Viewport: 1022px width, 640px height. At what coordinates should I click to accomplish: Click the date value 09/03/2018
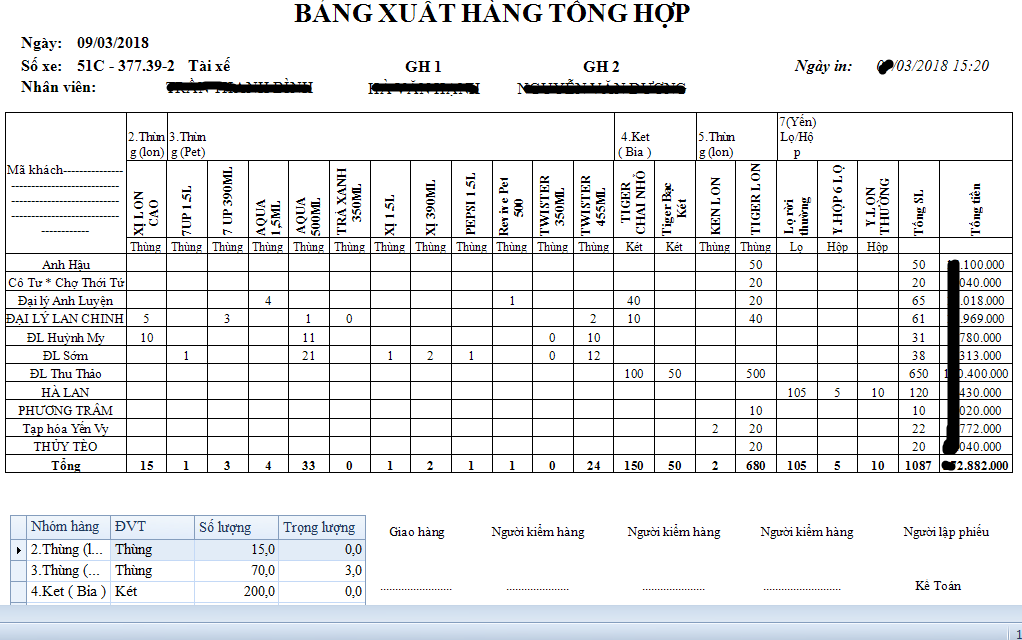tap(113, 43)
